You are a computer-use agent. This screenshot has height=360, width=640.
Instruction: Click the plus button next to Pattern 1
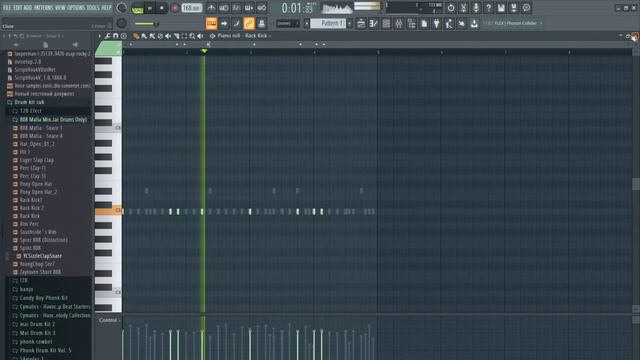coord(350,24)
